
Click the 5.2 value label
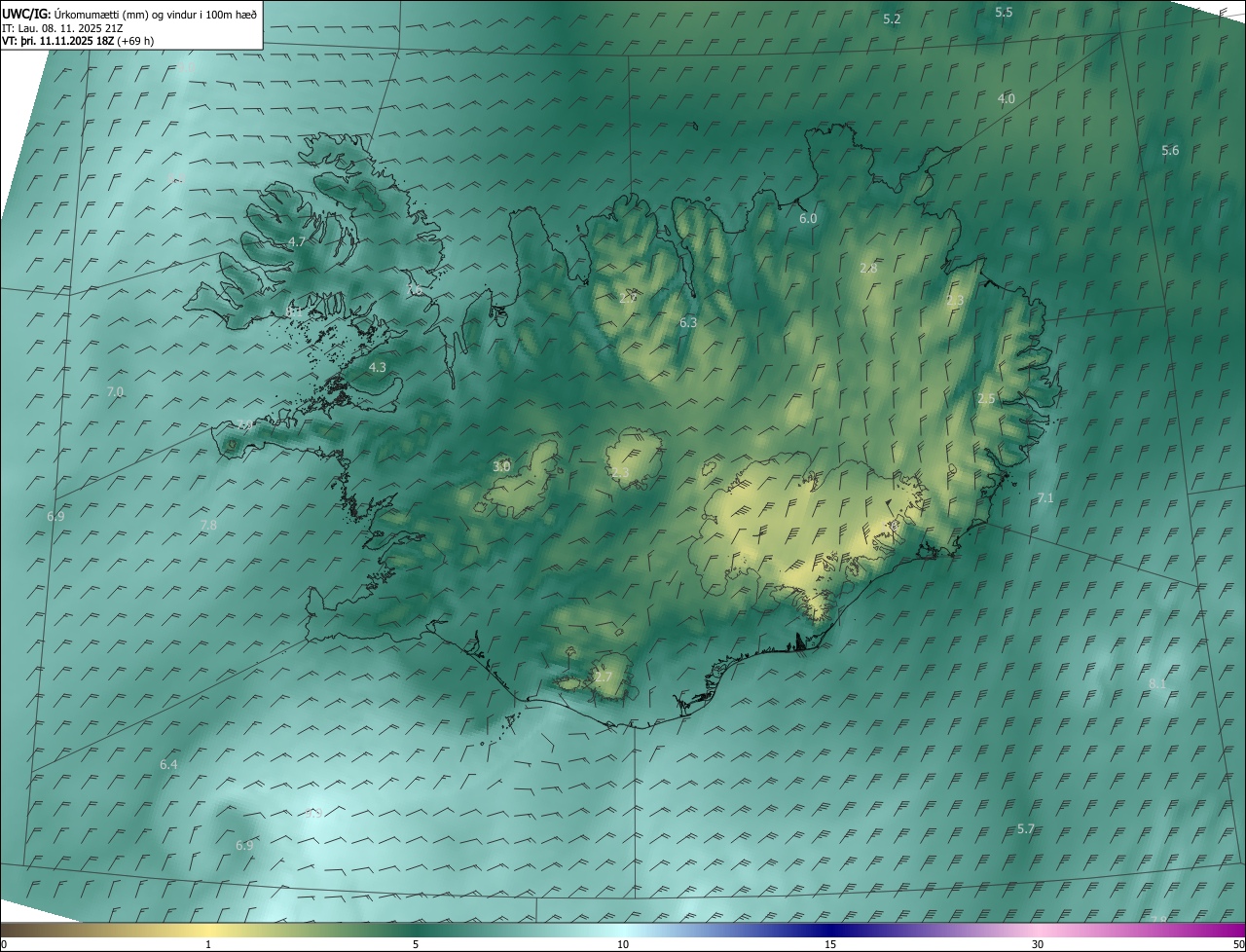click(892, 19)
